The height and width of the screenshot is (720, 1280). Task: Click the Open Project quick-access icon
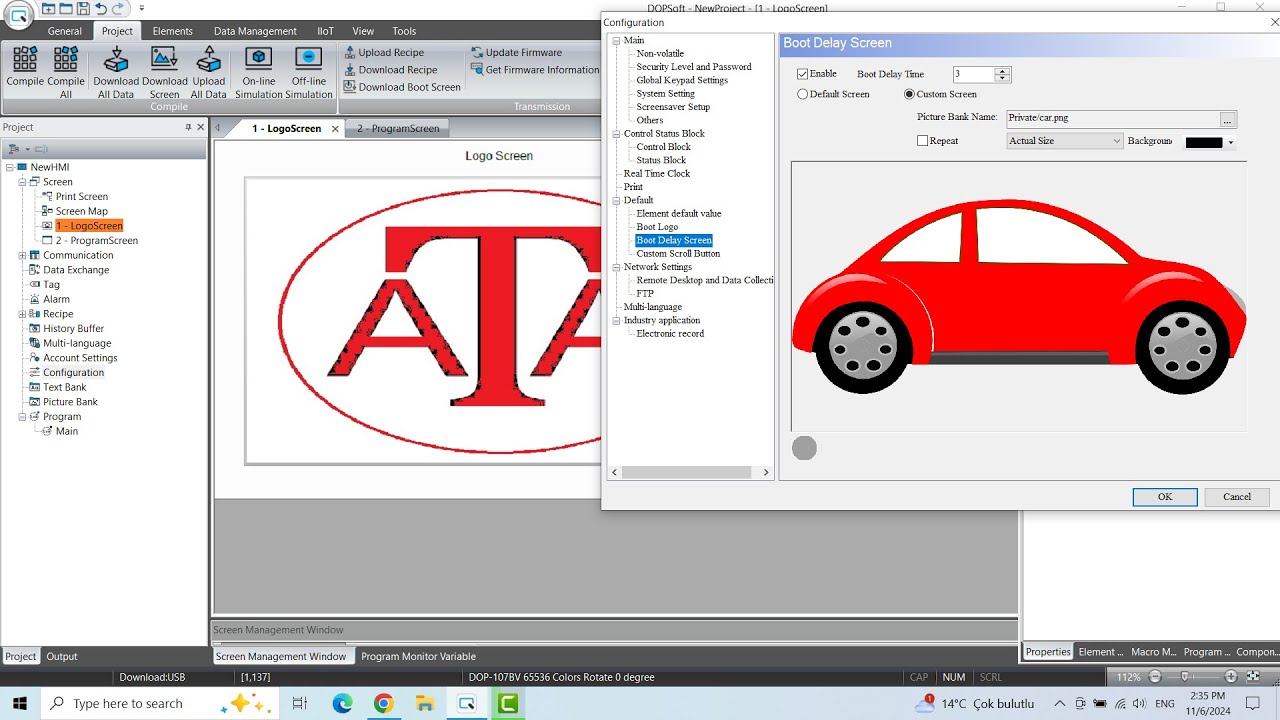[66, 9]
